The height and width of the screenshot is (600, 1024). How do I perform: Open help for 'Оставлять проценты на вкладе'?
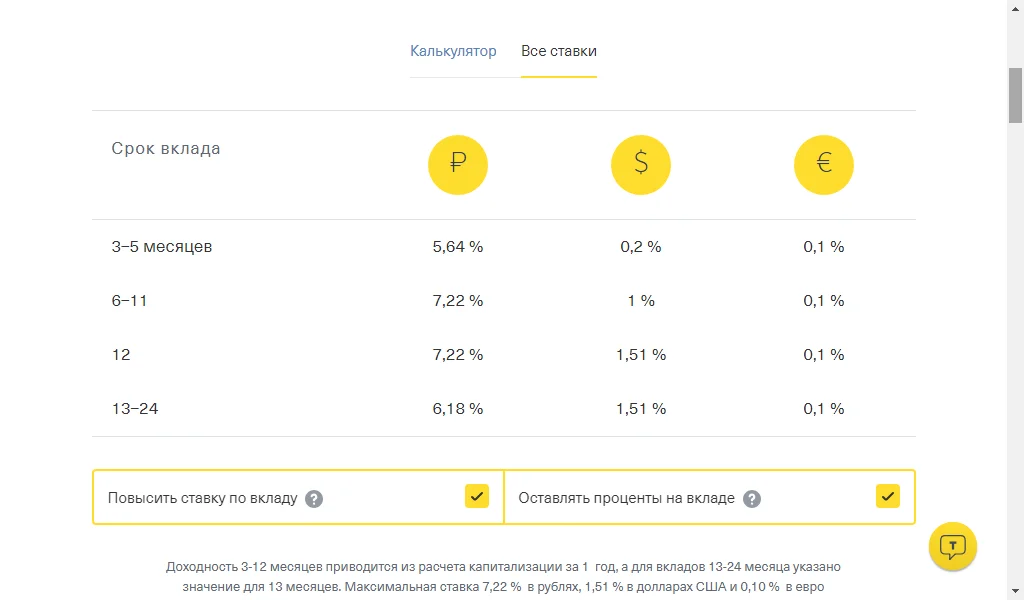tap(752, 499)
